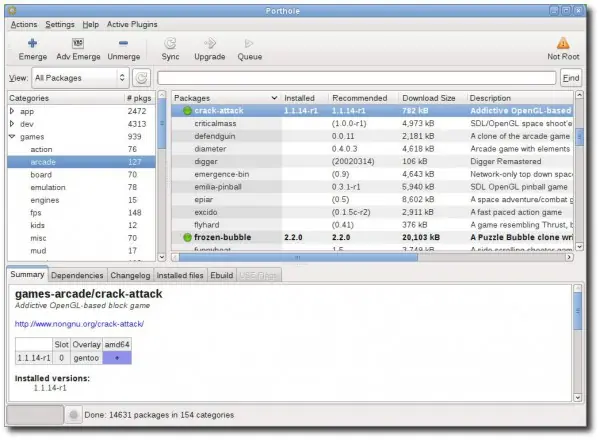Open the Settings menu
600x440 pixels.
click(59, 22)
